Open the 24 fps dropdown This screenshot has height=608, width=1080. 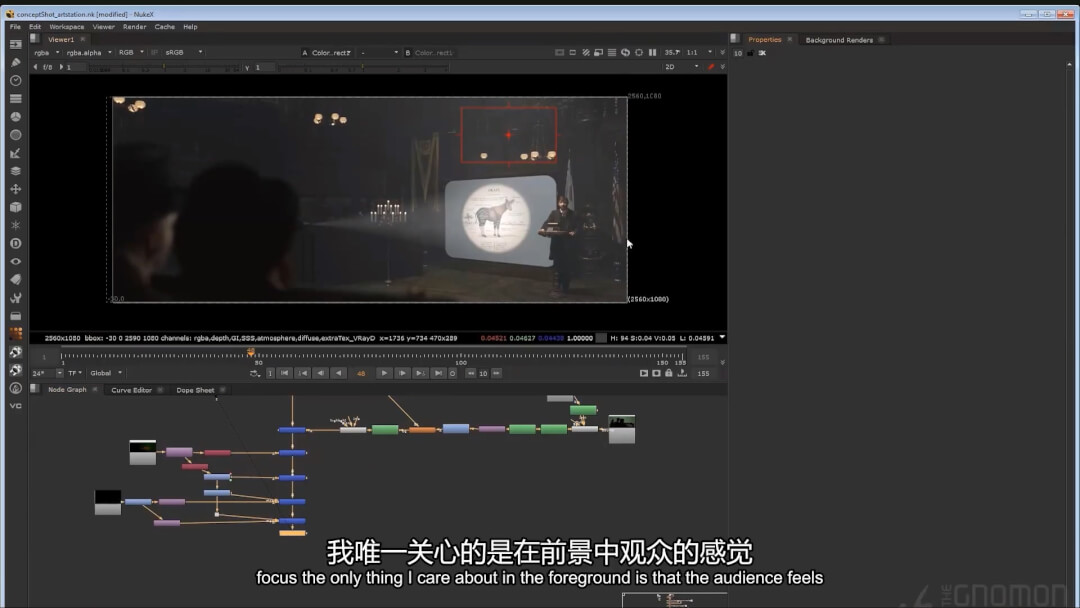[47, 373]
